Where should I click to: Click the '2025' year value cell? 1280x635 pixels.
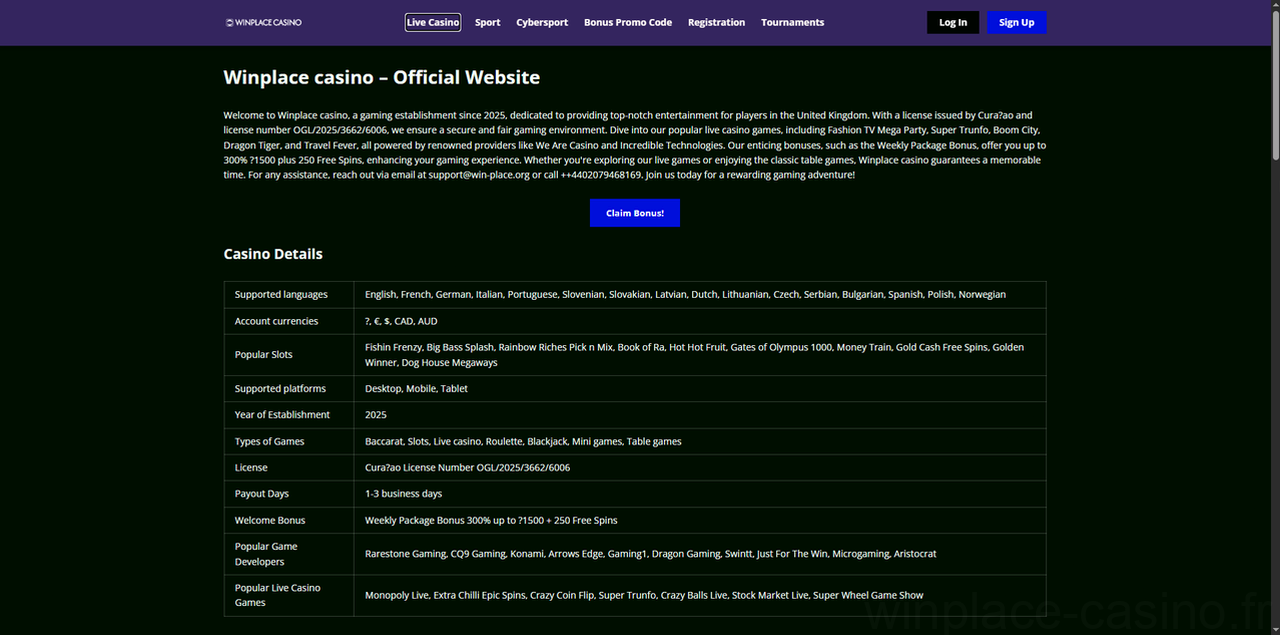tap(700, 414)
